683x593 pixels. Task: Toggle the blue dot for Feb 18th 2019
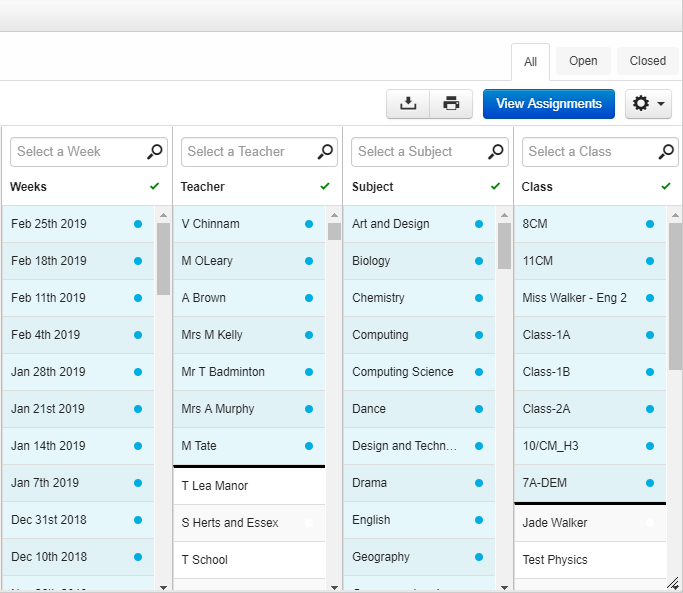[138, 261]
